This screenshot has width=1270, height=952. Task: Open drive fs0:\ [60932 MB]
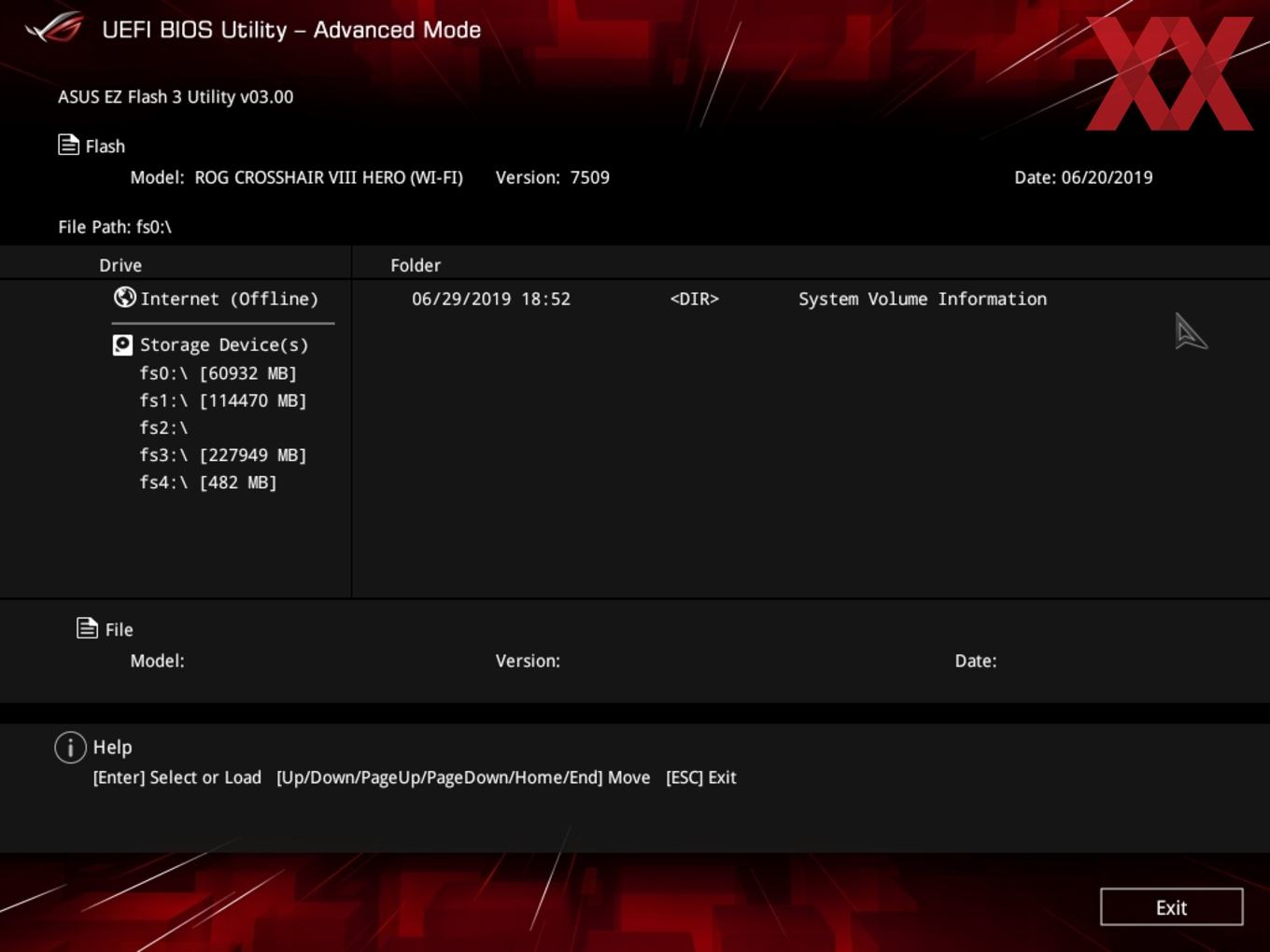(218, 373)
